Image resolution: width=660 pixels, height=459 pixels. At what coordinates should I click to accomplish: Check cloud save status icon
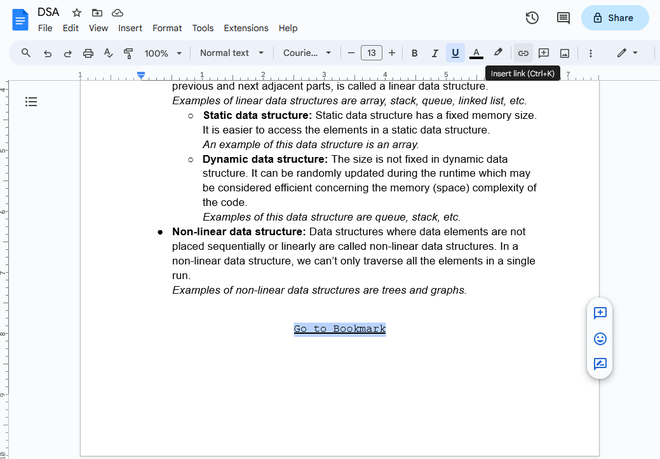point(117,13)
